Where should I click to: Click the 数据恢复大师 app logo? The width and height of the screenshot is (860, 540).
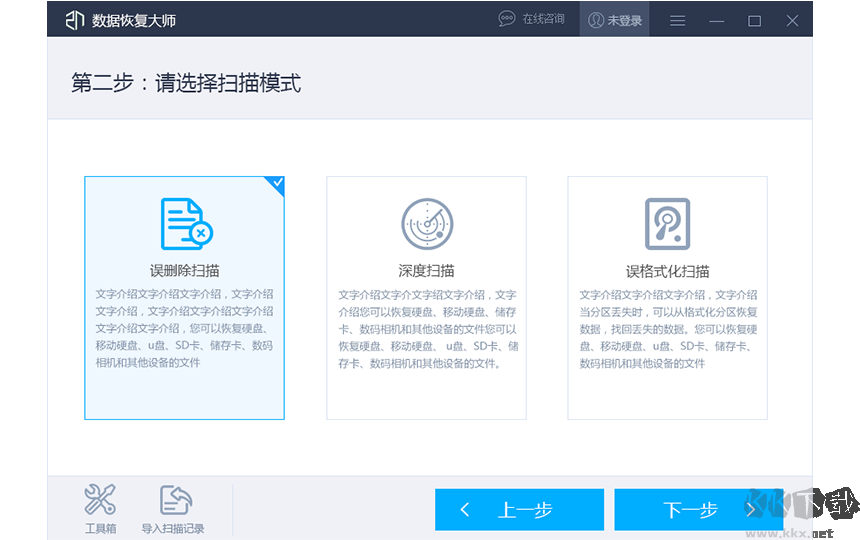(75, 20)
